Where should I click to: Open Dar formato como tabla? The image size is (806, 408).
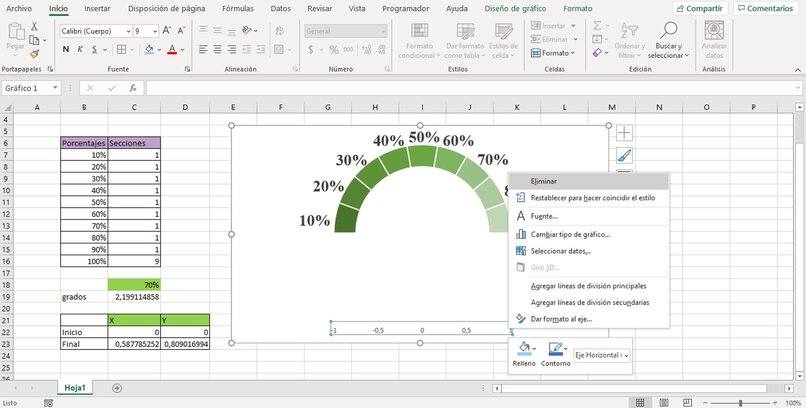tap(465, 40)
